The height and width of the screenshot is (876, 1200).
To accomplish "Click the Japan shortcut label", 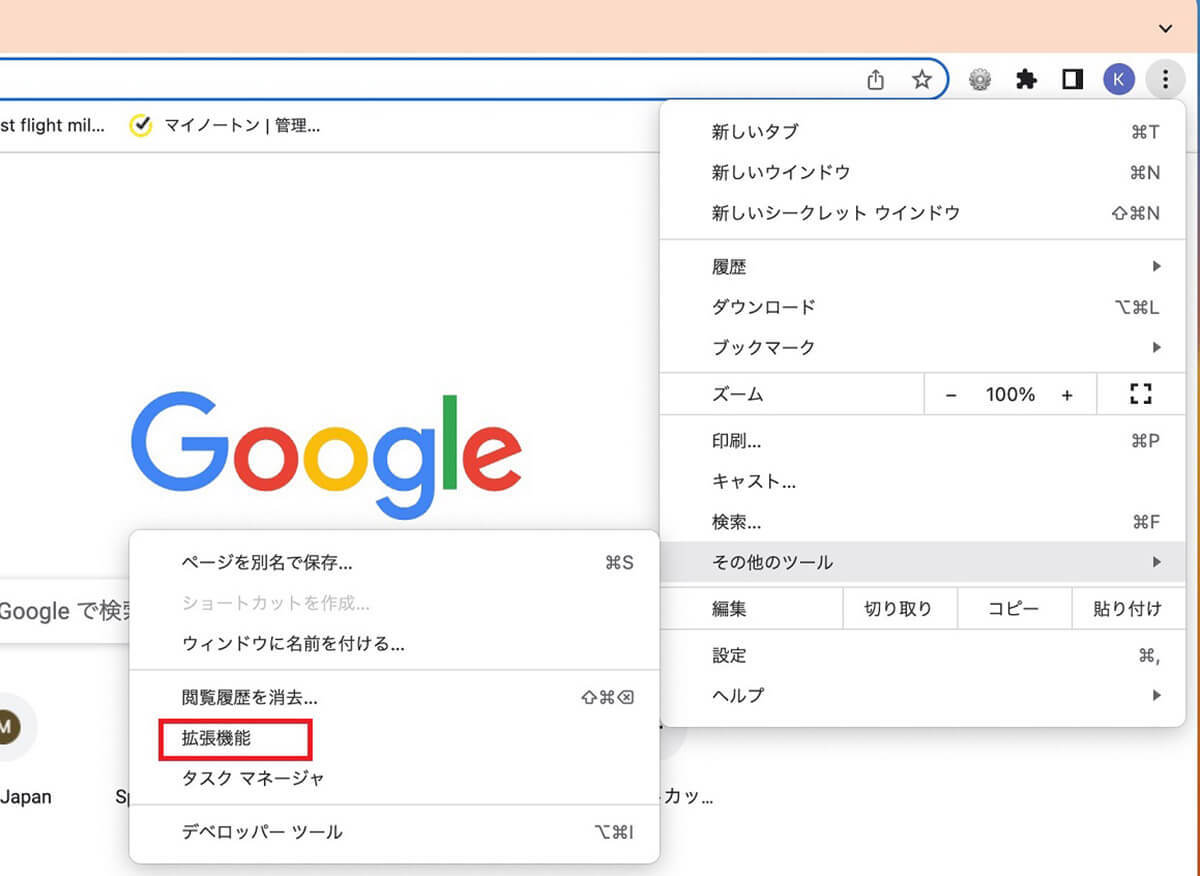I will click(x=25, y=797).
